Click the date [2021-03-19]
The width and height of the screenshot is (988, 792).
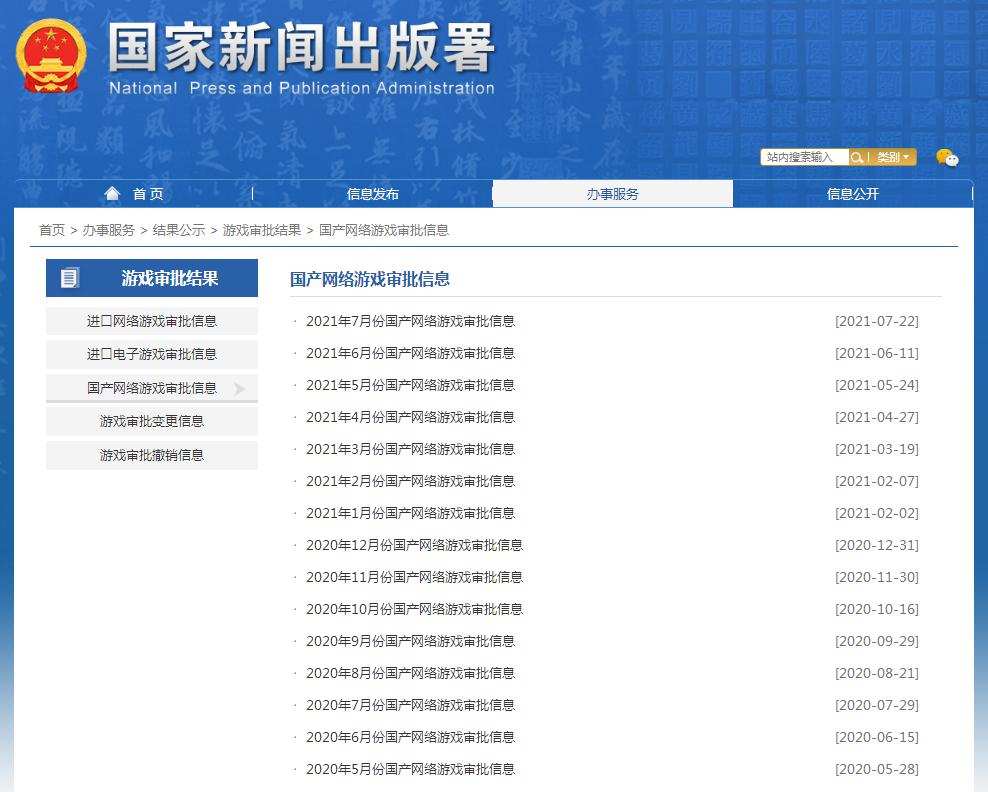click(876, 449)
